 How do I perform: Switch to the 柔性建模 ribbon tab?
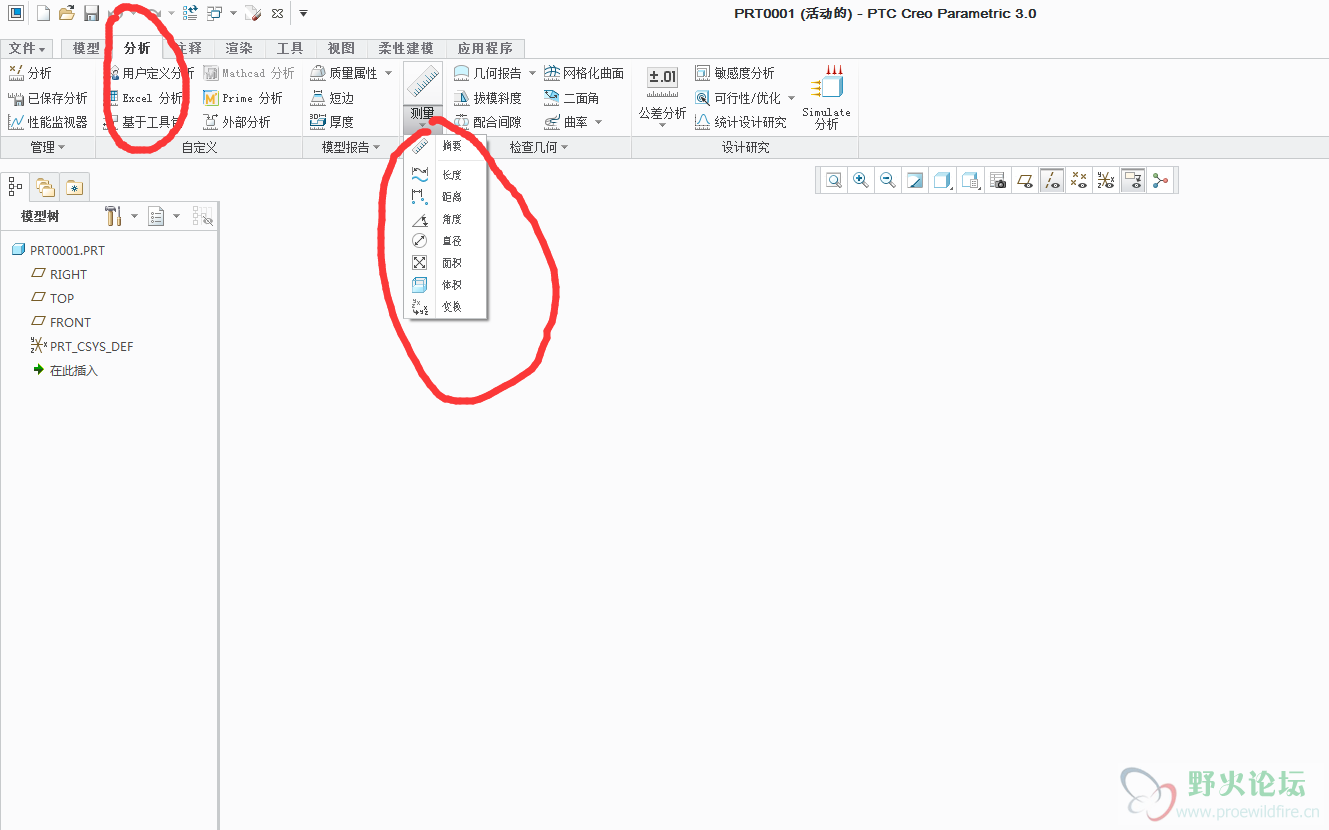coord(406,48)
